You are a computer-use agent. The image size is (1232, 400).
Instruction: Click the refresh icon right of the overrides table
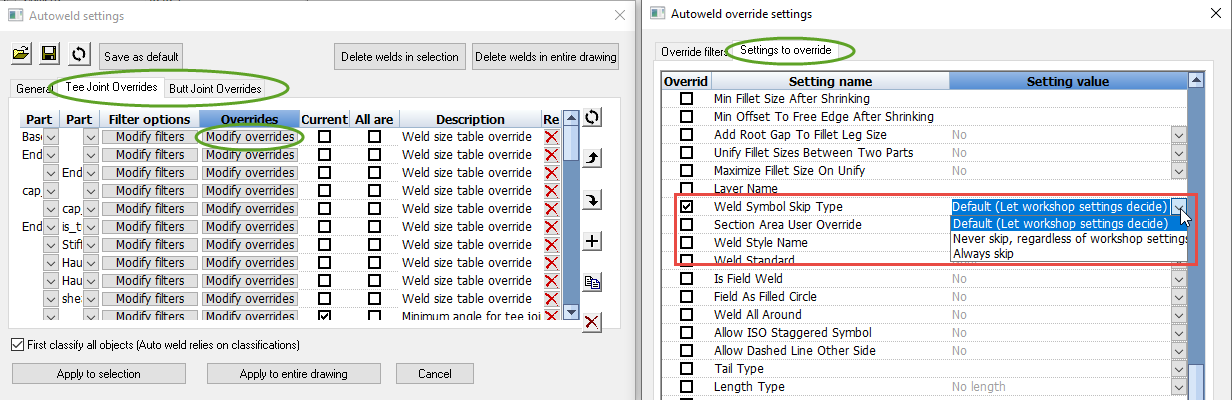[x=592, y=118]
